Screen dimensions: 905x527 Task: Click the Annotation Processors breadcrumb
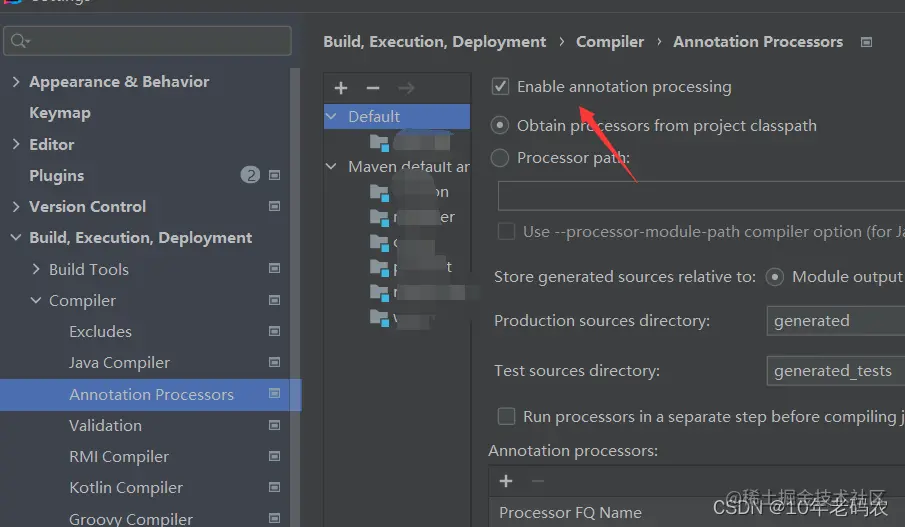pyautogui.click(x=758, y=42)
